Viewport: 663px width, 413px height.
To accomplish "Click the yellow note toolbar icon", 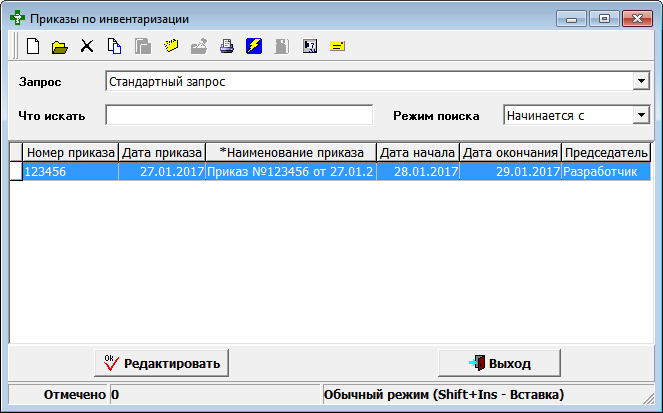I will click(337, 46).
